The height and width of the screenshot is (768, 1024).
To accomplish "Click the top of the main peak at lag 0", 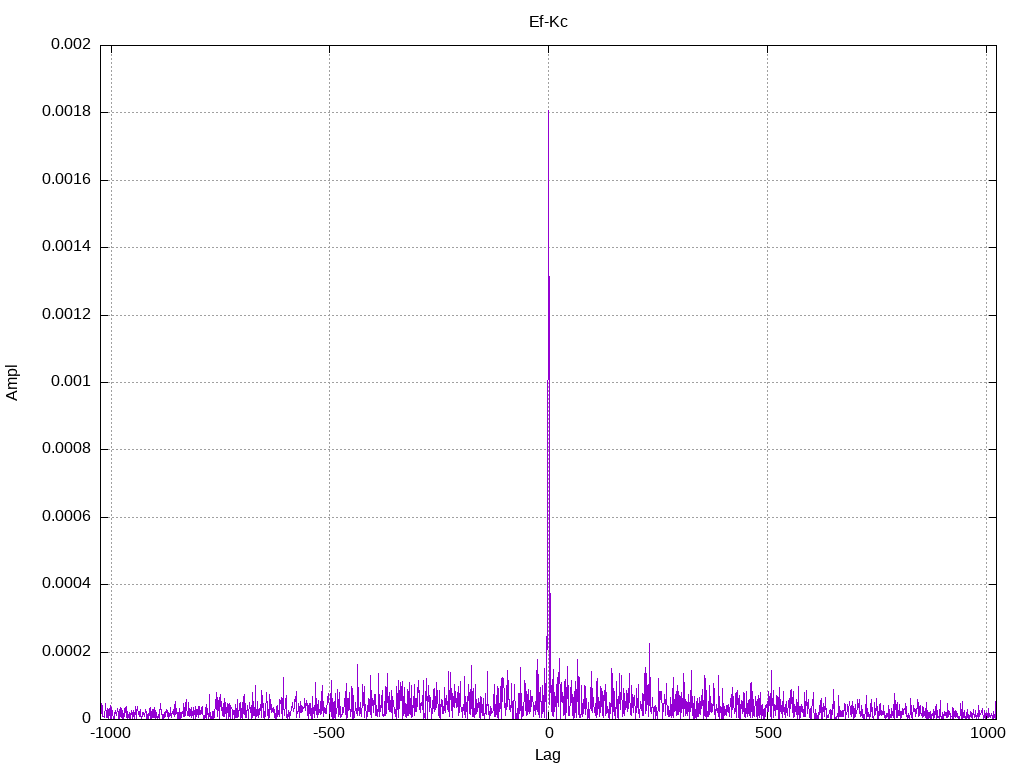I will [548, 112].
